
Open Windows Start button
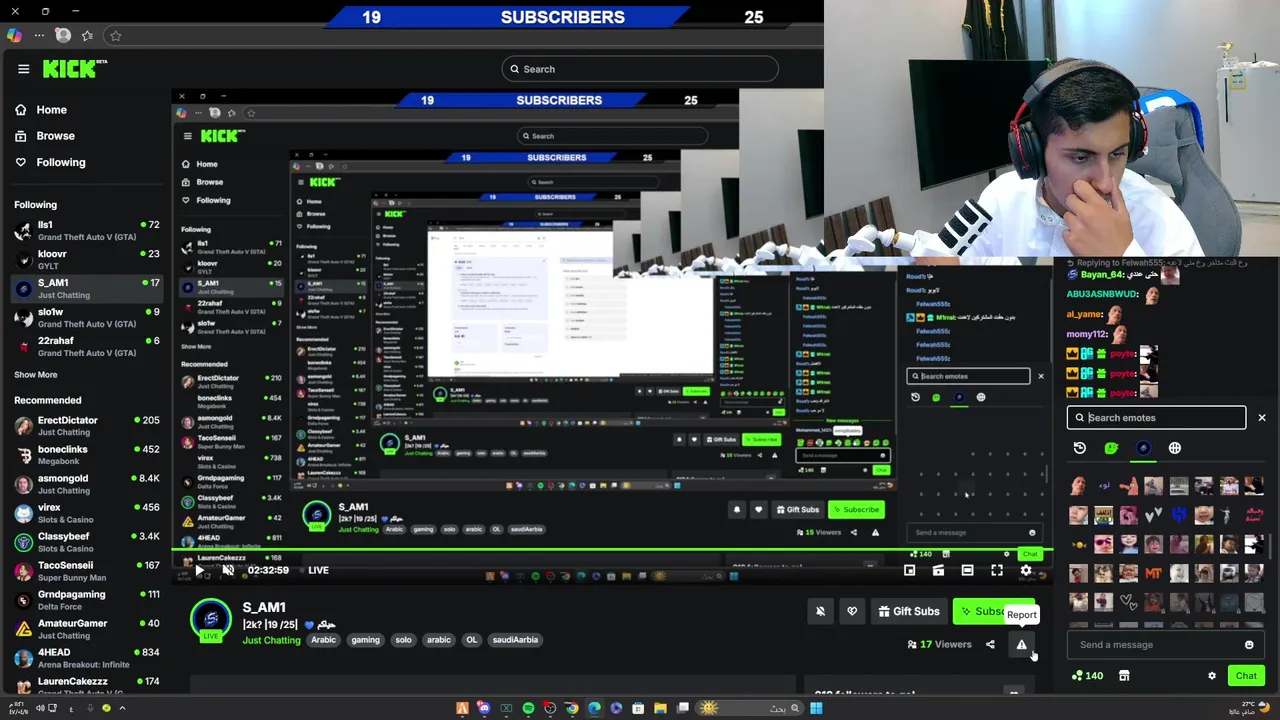click(816, 708)
